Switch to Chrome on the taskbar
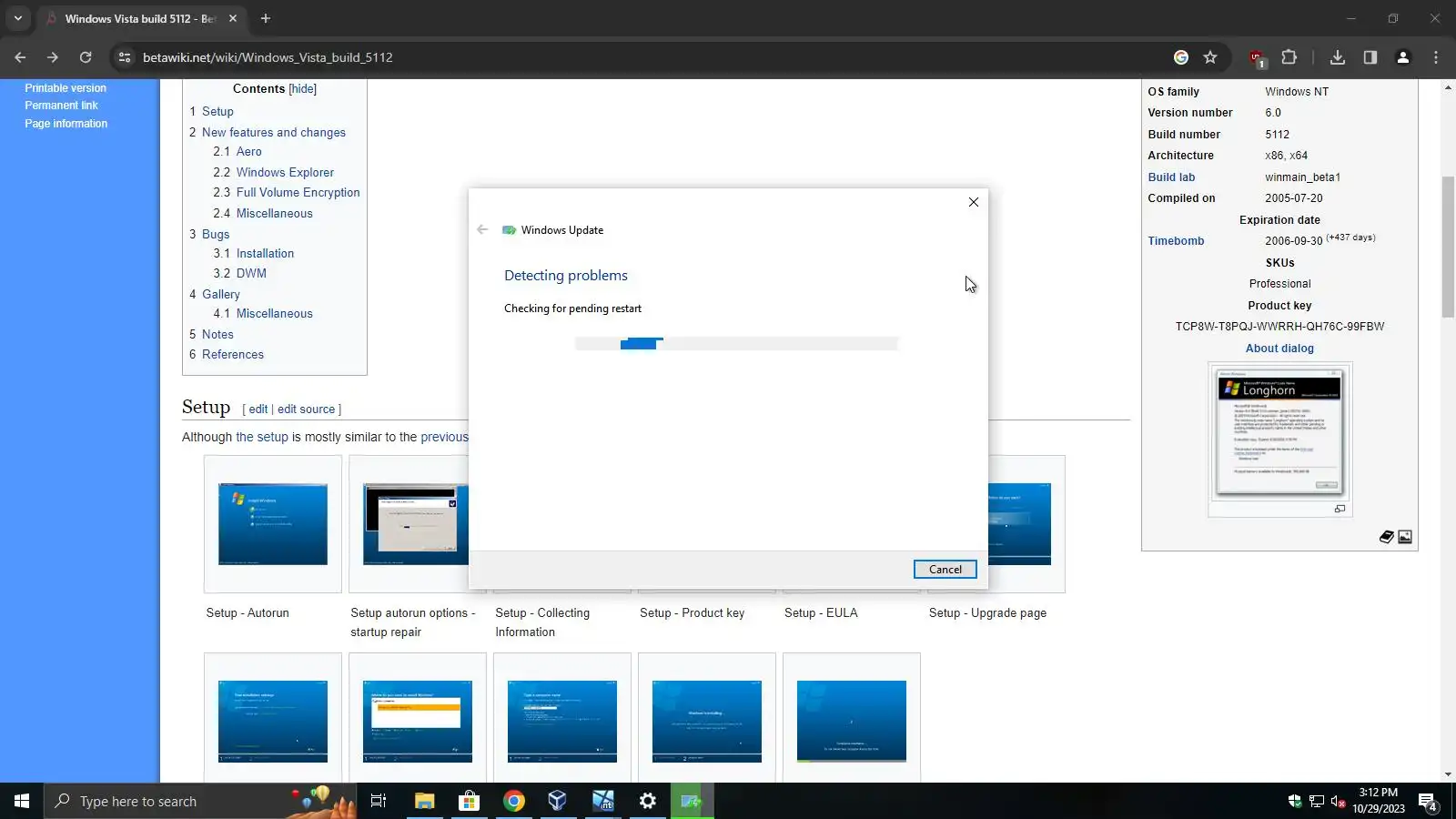This screenshot has height=819, width=1456. coord(514,801)
